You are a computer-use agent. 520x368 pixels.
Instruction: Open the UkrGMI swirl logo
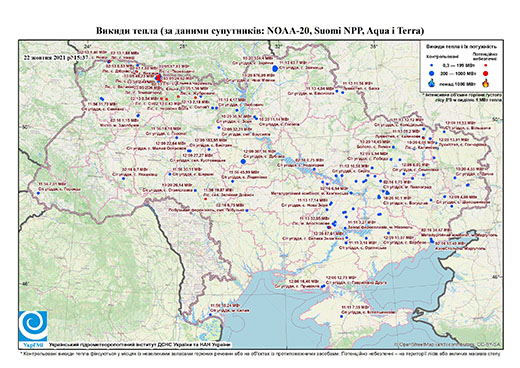point(33,326)
